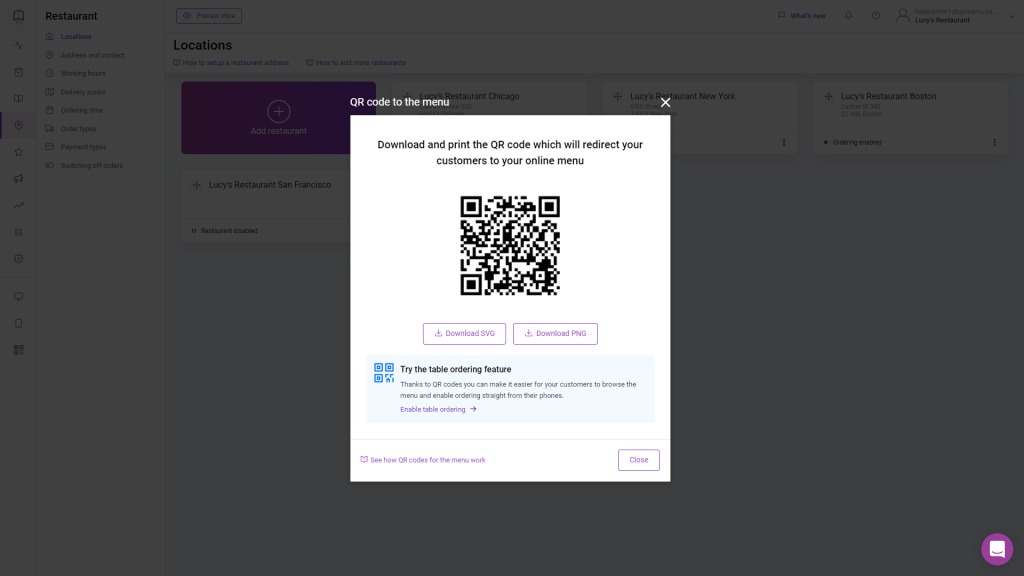Open What's new announcements
The image size is (1024, 576).
click(x=801, y=16)
